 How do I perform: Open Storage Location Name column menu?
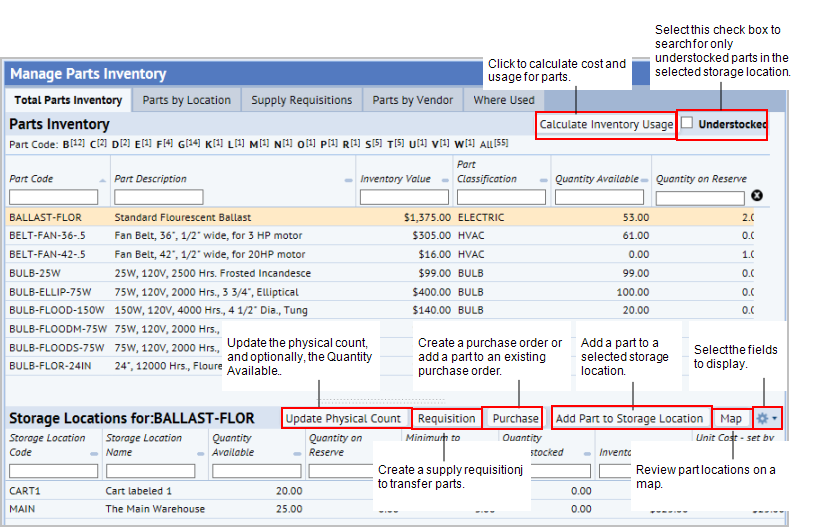tap(201, 454)
